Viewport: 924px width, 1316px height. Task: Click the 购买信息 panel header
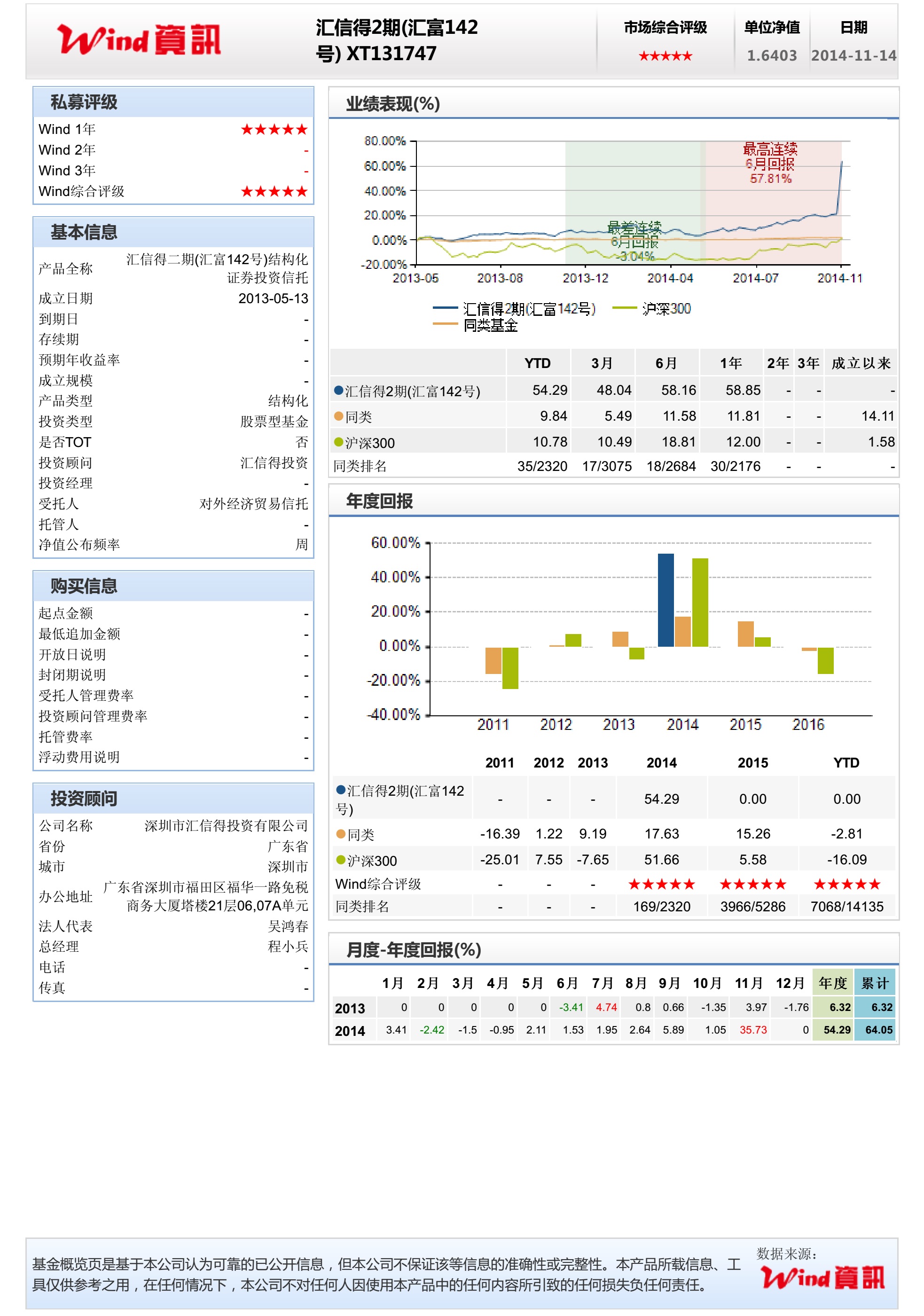[173, 586]
